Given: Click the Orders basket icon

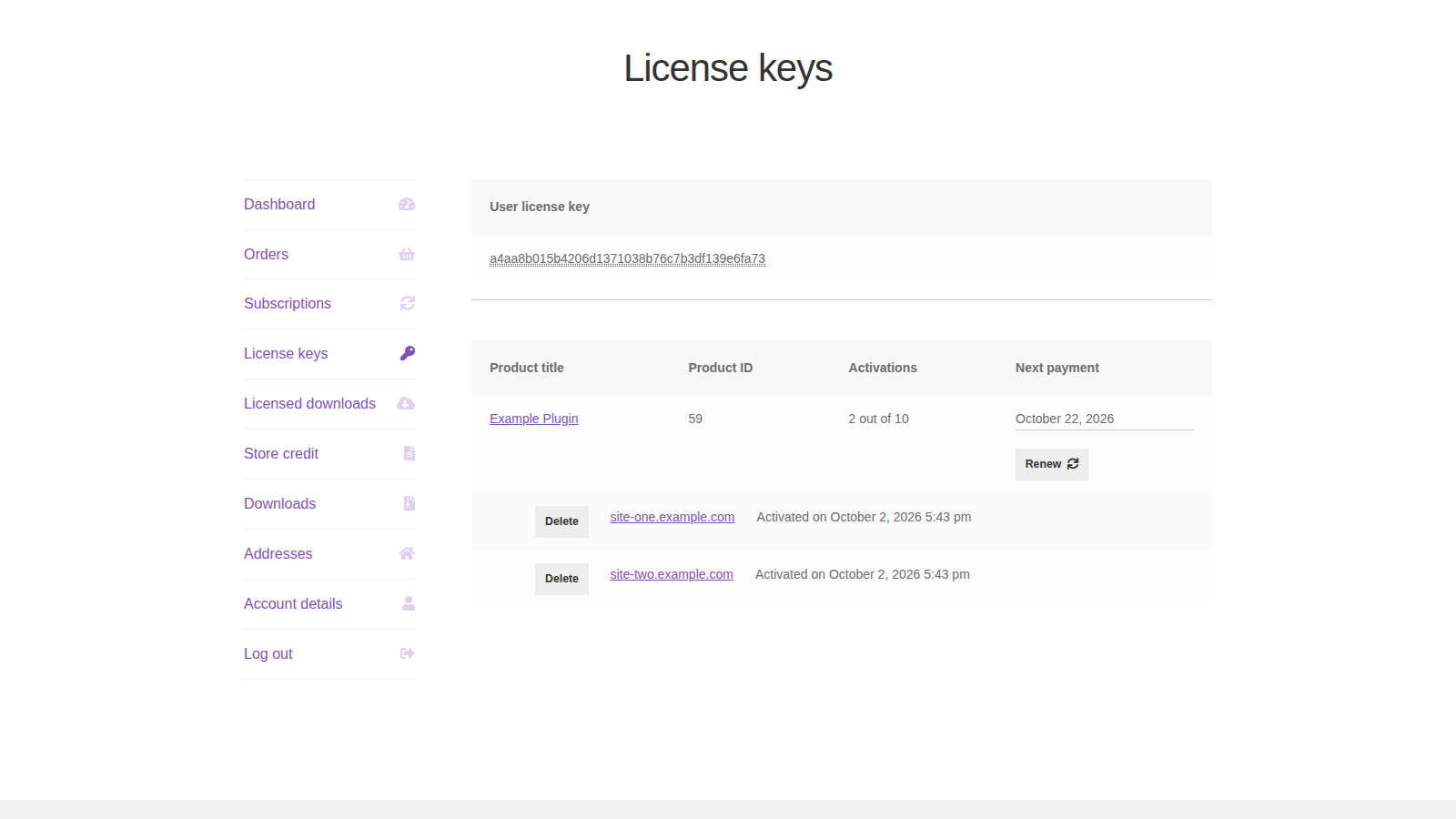Looking at the screenshot, I should 407,254.
